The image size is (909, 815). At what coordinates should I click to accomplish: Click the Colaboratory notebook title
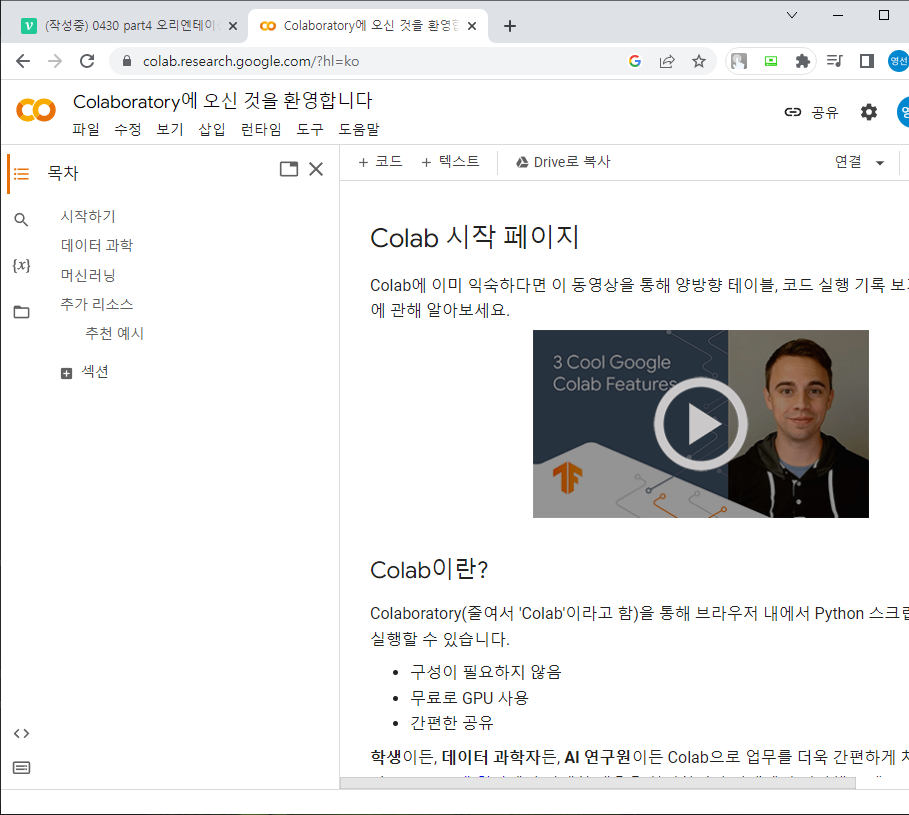(x=223, y=101)
